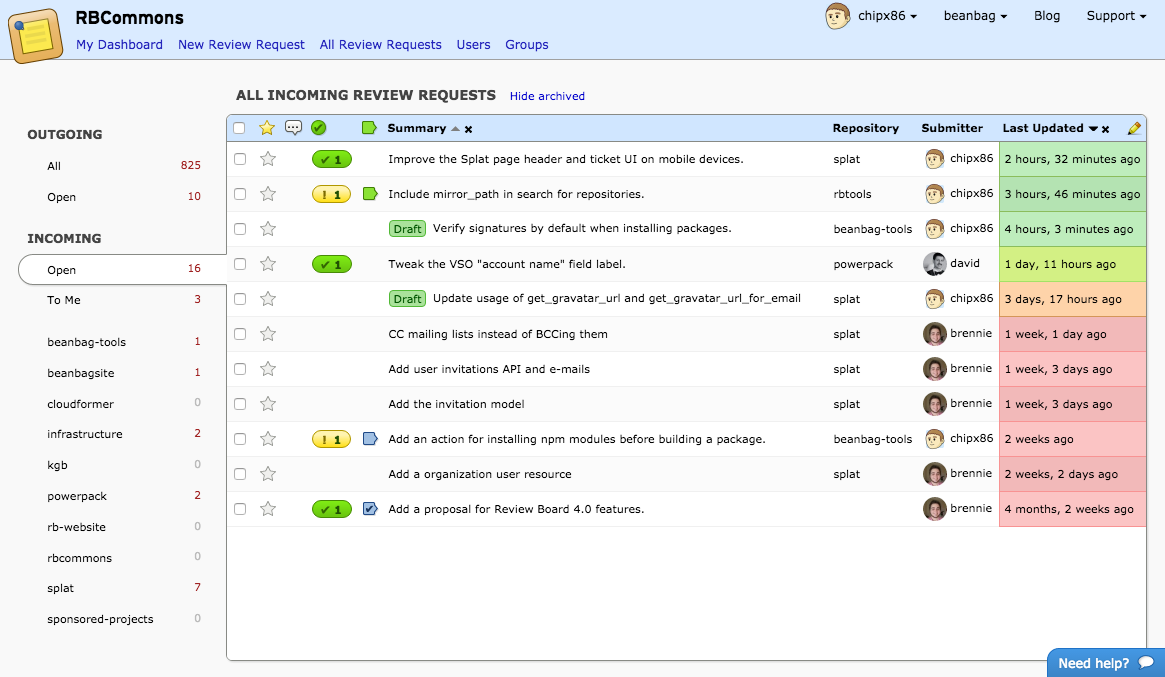The width and height of the screenshot is (1165, 677).
Task: Check the 'Improve the Splat page header' row checkbox
Action: pos(240,159)
